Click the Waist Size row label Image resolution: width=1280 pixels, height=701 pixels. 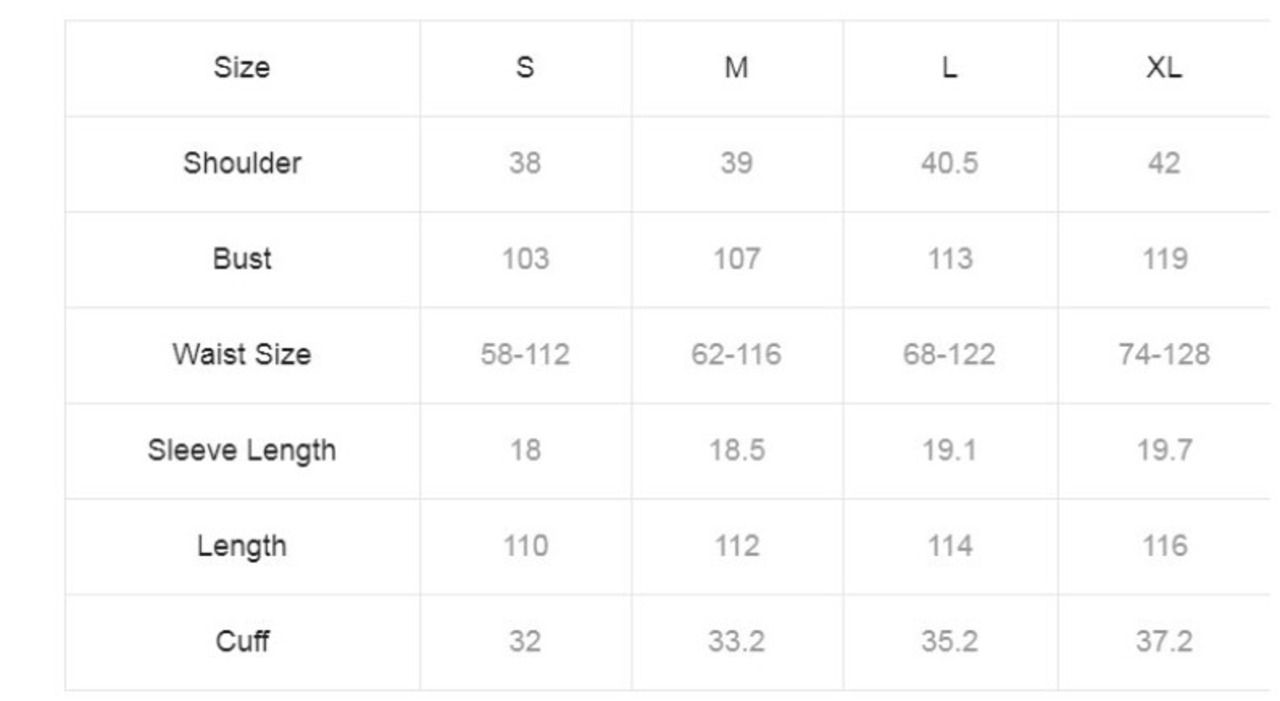[242, 355]
